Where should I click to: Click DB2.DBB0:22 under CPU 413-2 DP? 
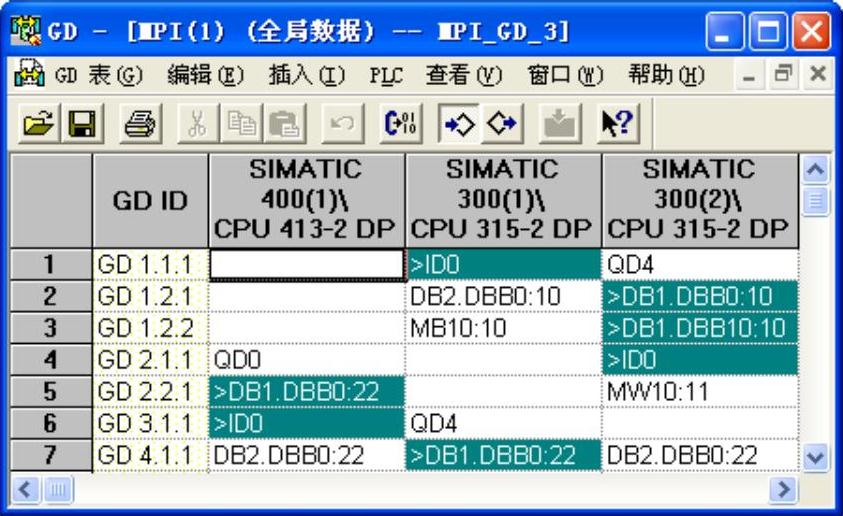[306, 455]
